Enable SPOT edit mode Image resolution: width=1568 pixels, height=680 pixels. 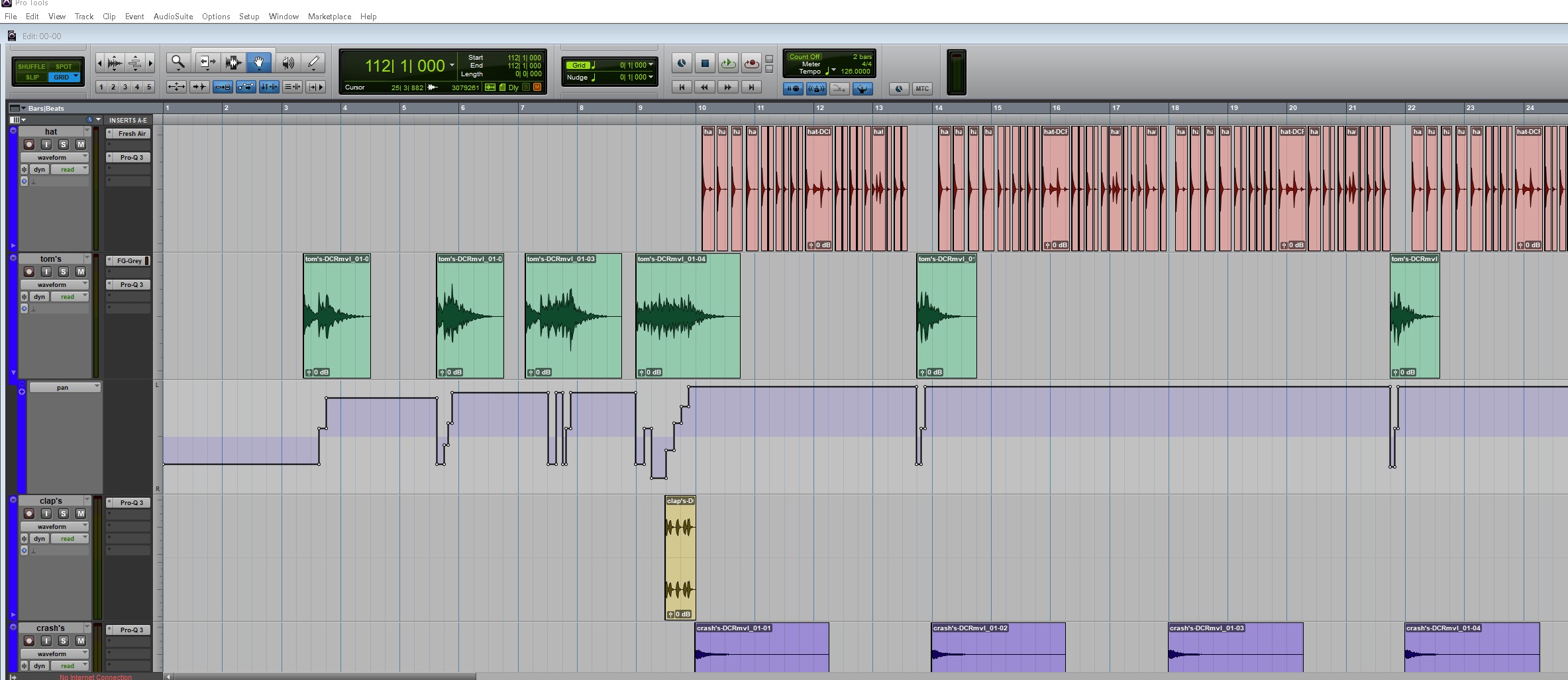(64, 66)
